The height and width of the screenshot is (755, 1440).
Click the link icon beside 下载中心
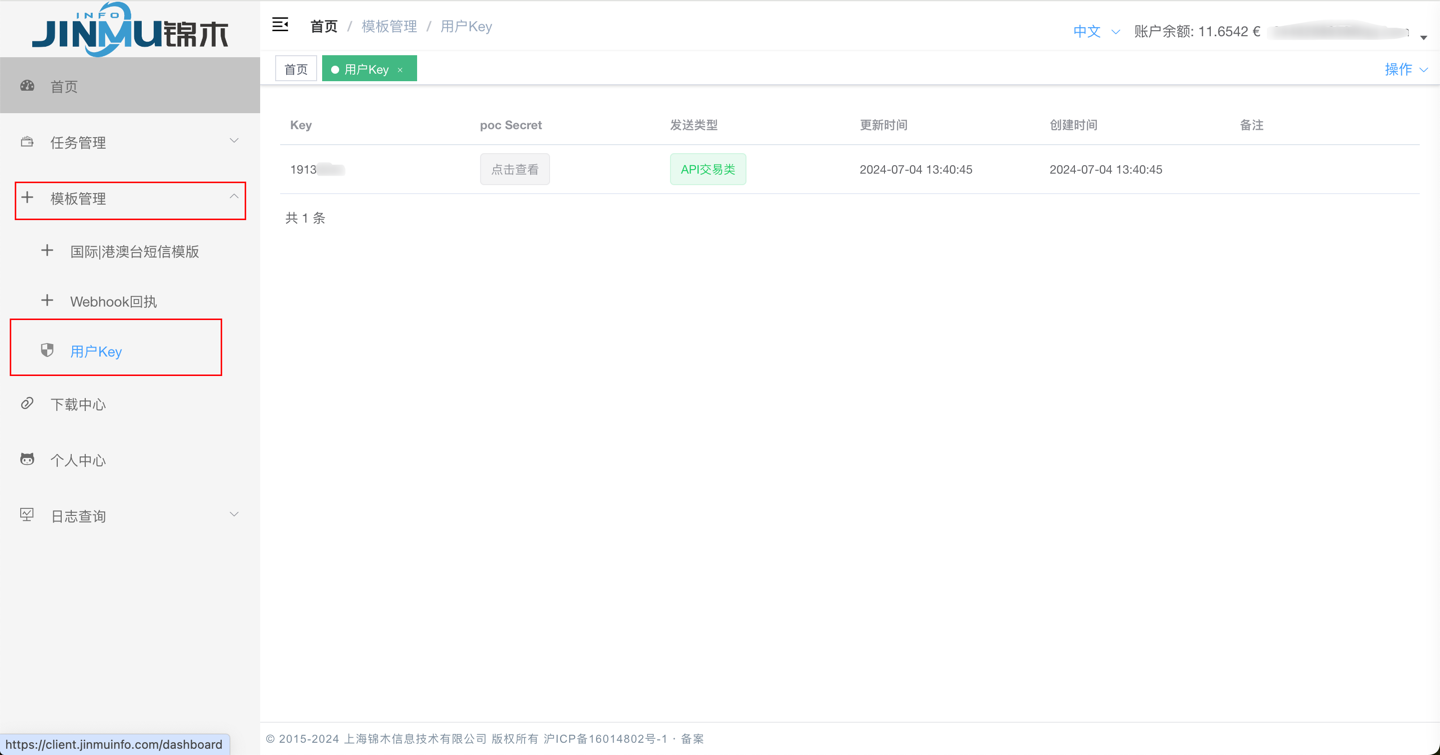pyautogui.click(x=28, y=404)
